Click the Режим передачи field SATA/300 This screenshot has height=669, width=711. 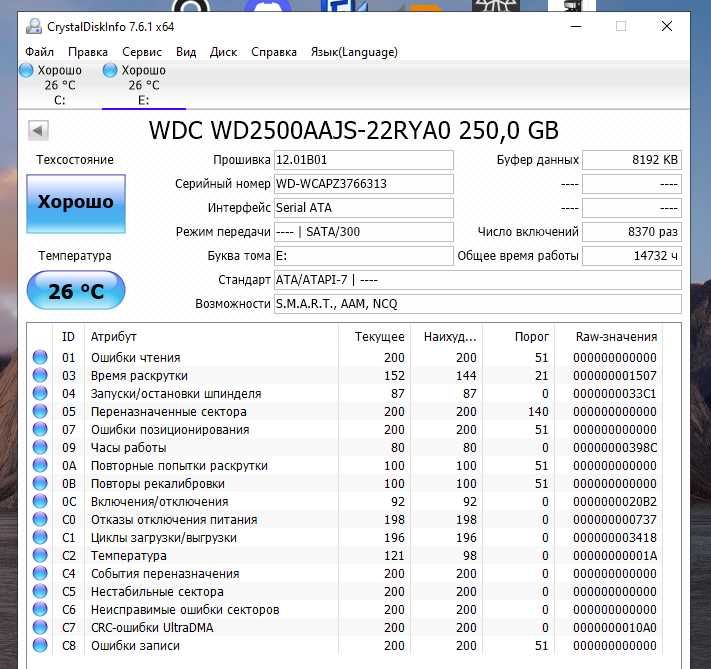click(x=364, y=232)
